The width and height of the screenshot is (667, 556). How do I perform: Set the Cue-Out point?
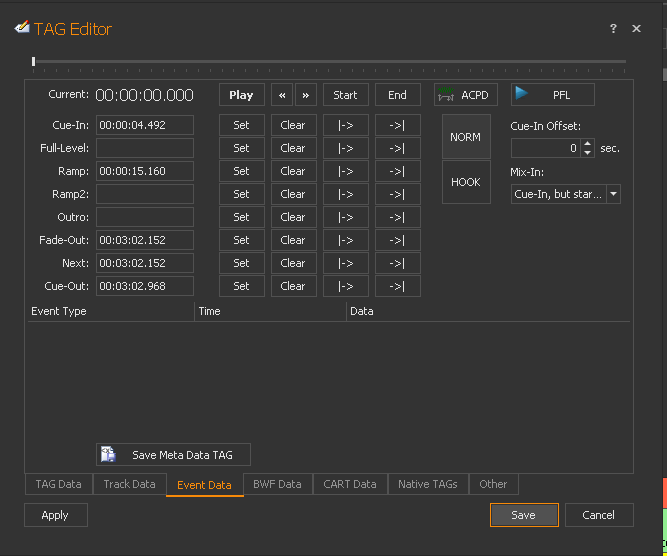click(x=242, y=286)
